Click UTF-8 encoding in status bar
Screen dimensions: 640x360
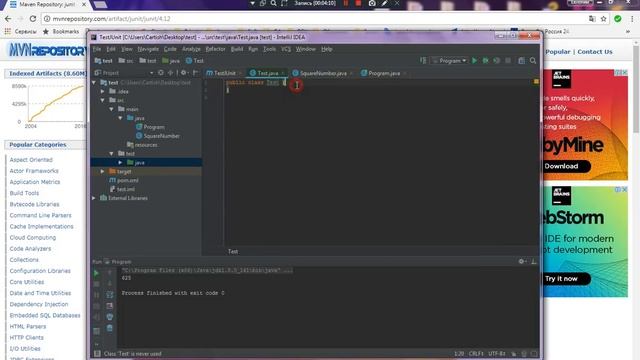[x=497, y=353]
